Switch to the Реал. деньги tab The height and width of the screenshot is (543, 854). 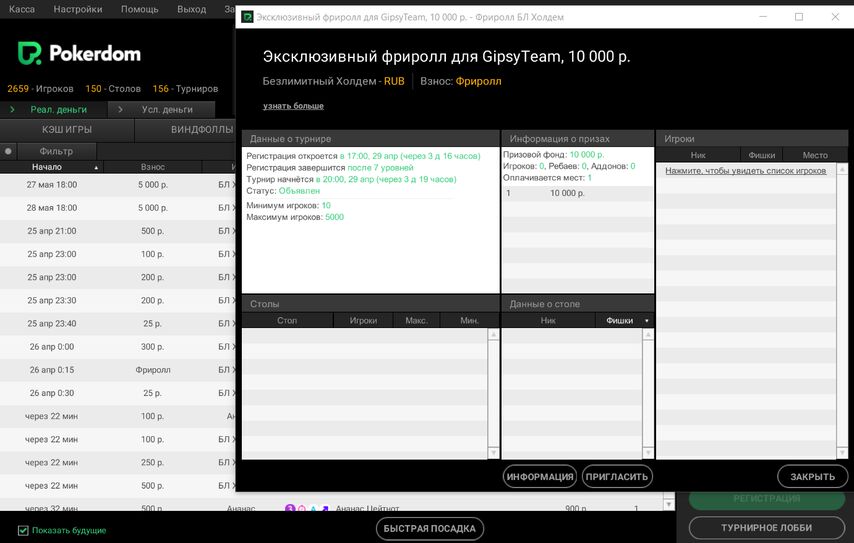pyautogui.click(x=53, y=109)
